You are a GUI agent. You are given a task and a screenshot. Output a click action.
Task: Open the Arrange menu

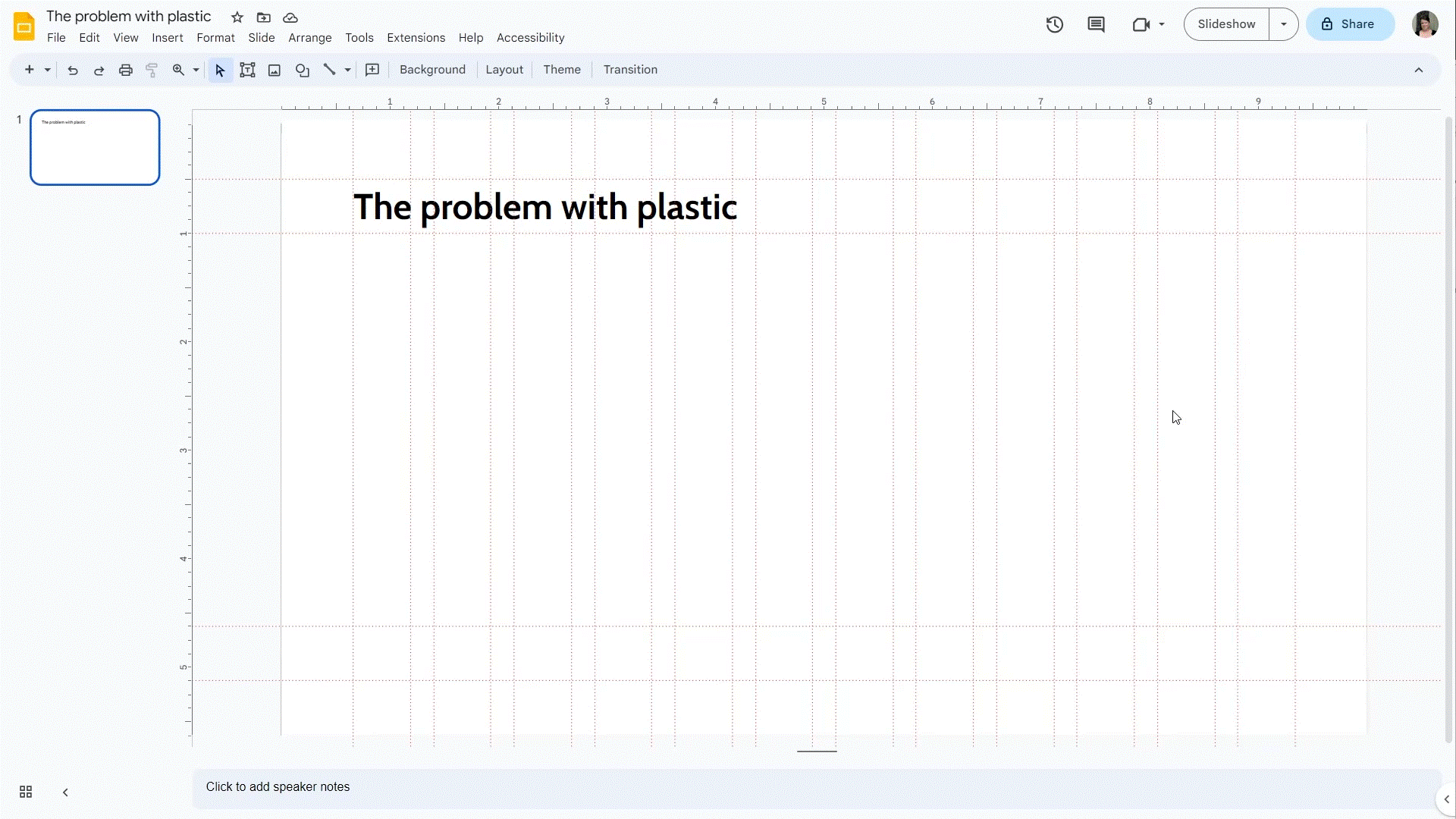point(310,37)
